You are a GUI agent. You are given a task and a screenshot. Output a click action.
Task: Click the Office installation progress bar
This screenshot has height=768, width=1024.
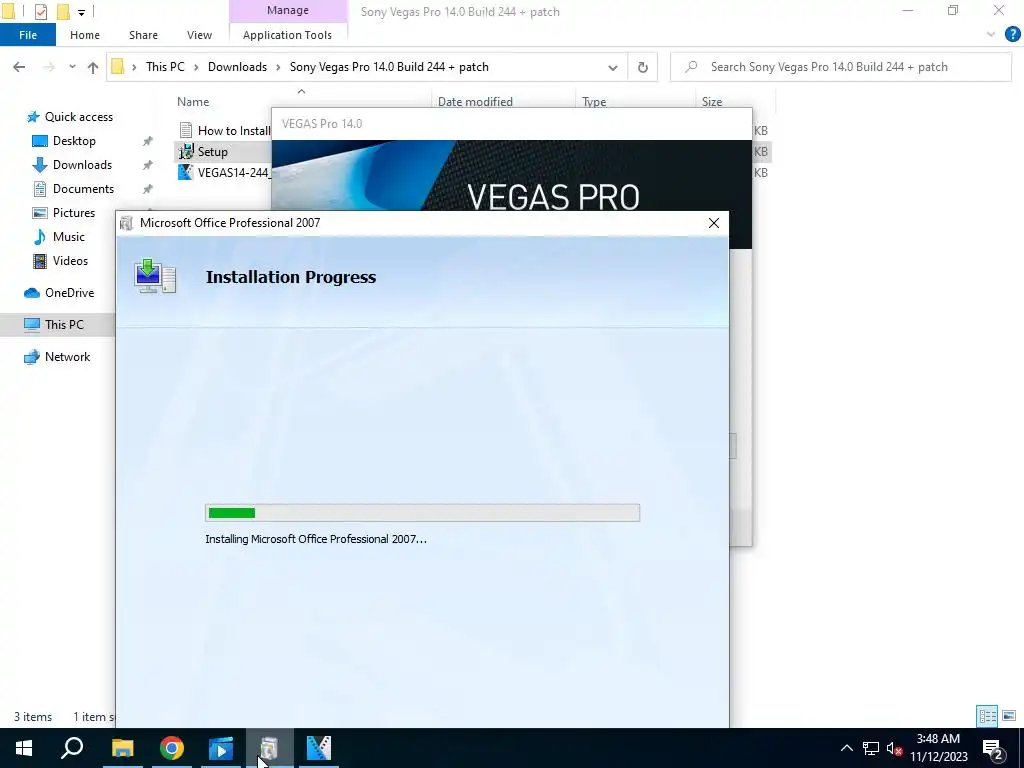pos(423,513)
